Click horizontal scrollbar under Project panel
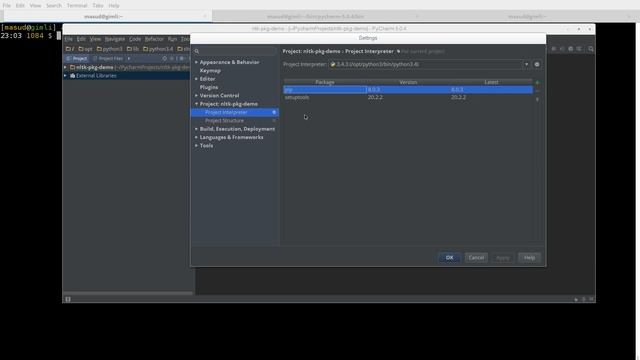The width and height of the screenshot is (640, 360). point(128,293)
